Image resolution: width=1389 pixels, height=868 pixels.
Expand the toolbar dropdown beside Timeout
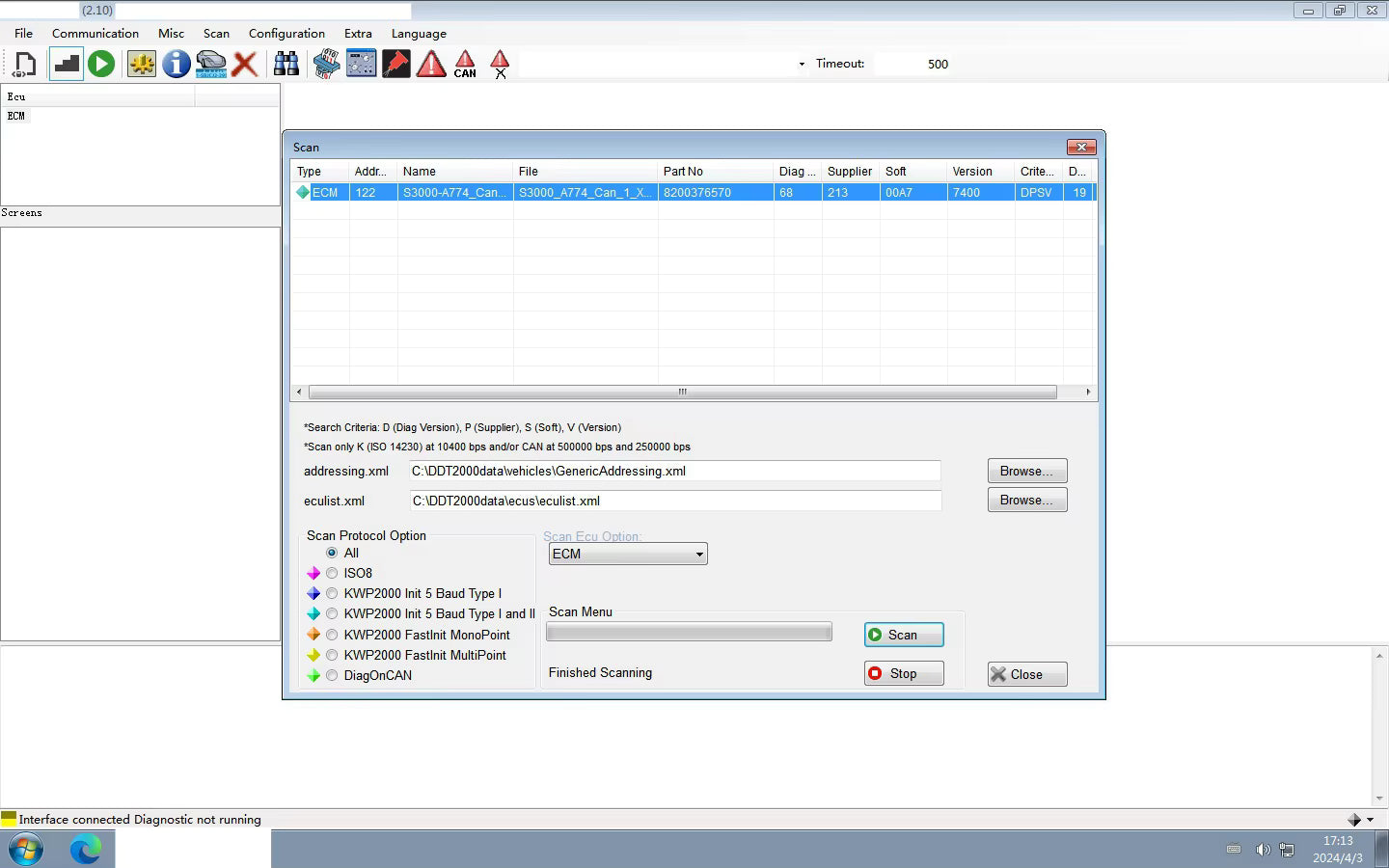[x=802, y=65]
